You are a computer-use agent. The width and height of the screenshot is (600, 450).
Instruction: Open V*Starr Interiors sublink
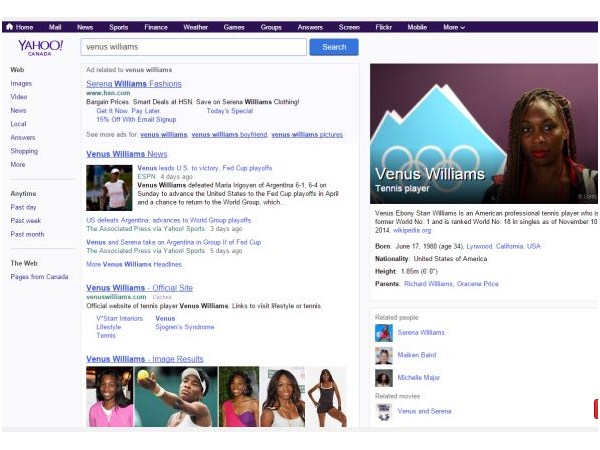119,318
